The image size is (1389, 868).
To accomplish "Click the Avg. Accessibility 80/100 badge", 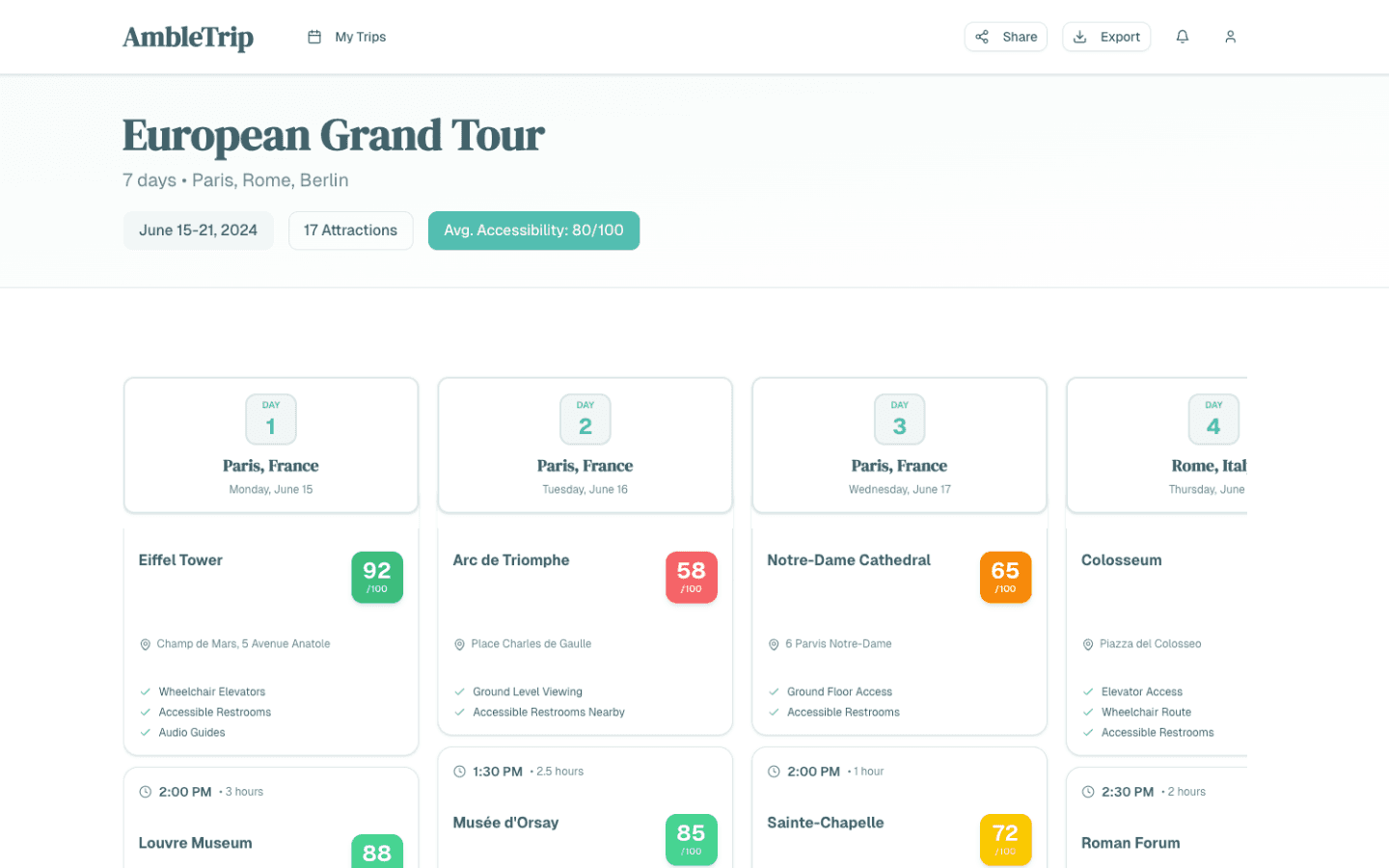I will click(533, 230).
